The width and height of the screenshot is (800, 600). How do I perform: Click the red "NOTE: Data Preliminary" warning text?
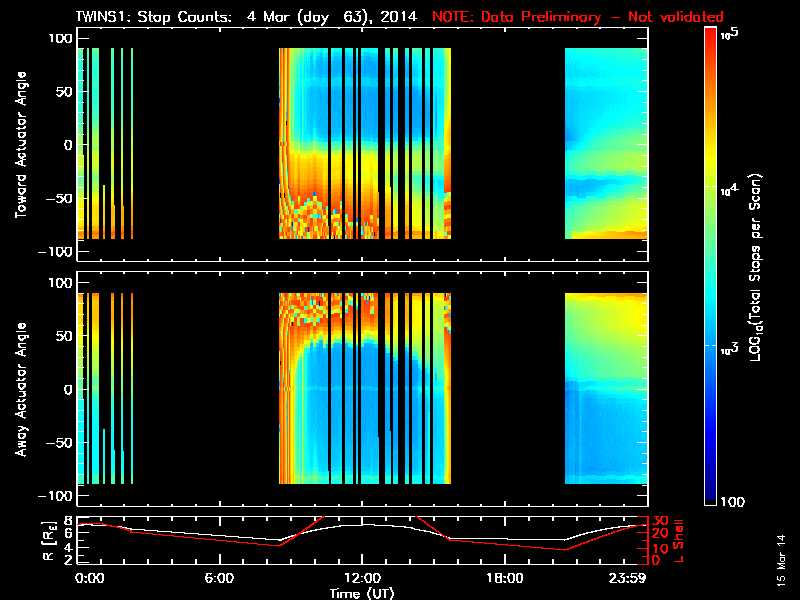[577, 17]
